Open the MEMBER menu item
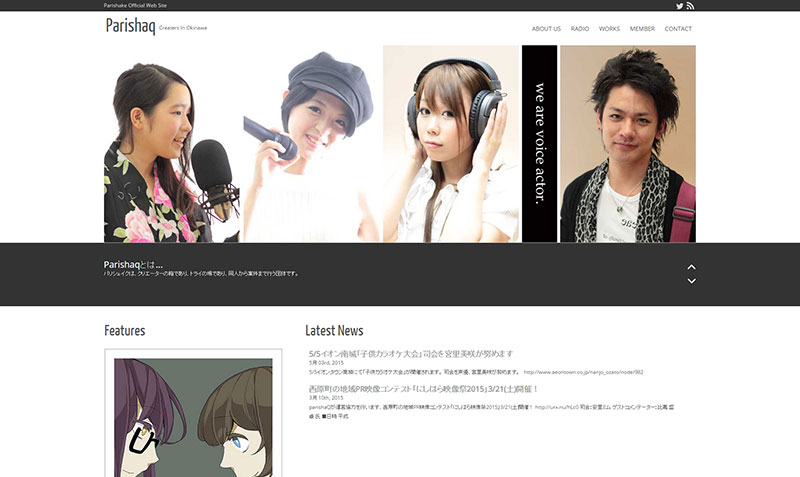 click(x=642, y=29)
